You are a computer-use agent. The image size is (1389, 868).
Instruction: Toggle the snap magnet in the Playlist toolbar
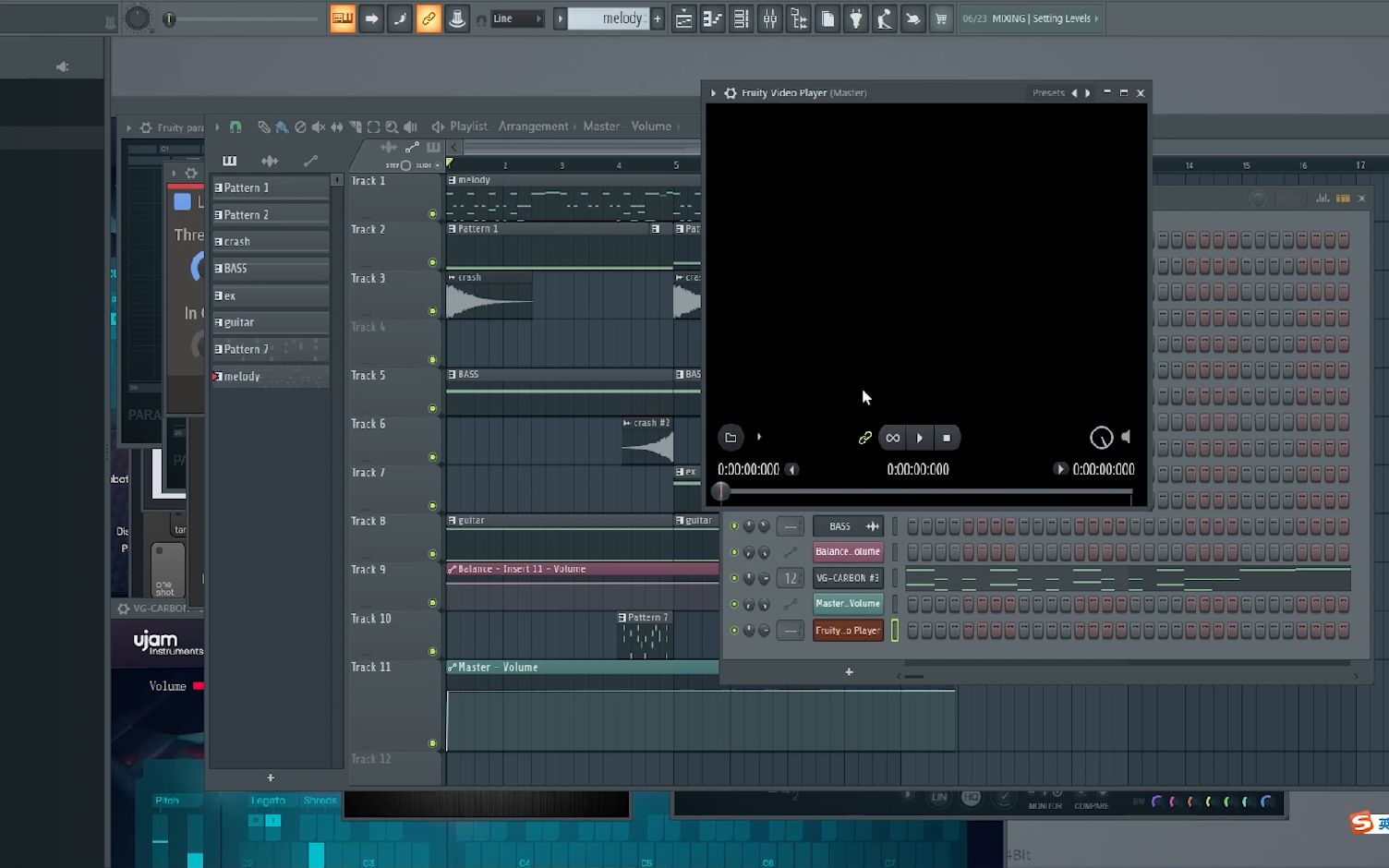click(236, 127)
